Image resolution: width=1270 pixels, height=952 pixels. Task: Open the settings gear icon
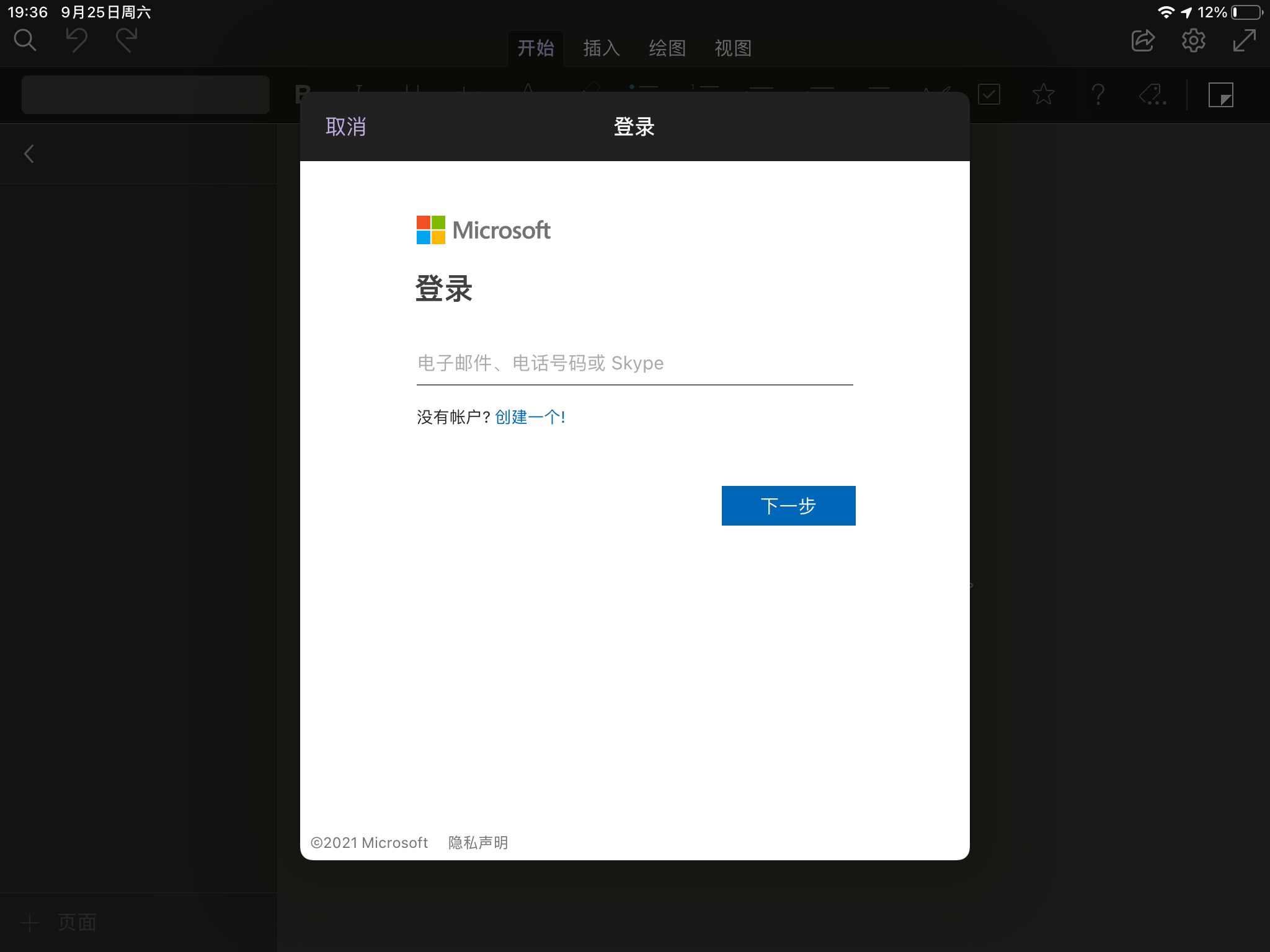1193,41
